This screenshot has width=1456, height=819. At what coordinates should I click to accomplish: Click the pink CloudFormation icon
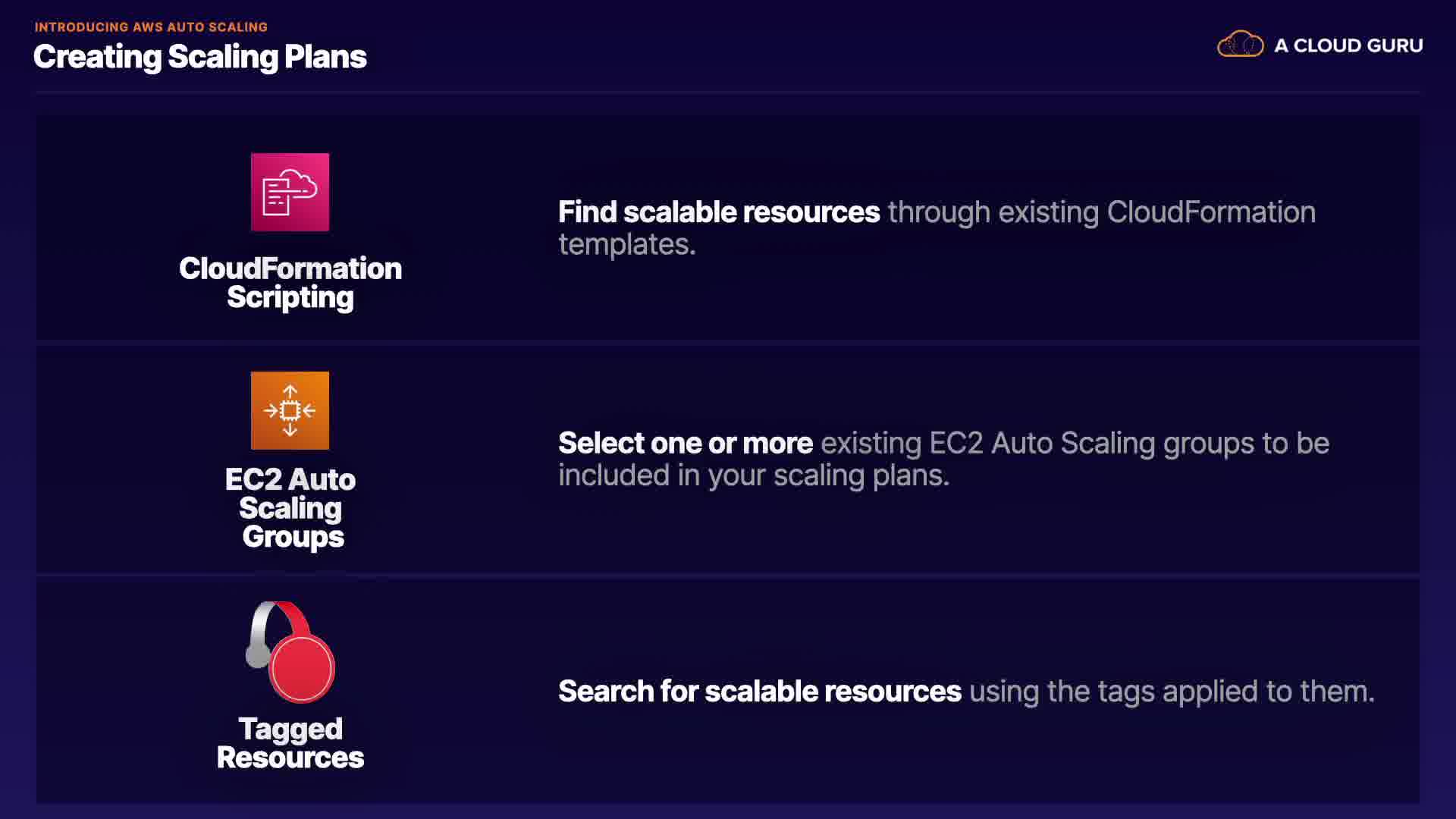(290, 192)
